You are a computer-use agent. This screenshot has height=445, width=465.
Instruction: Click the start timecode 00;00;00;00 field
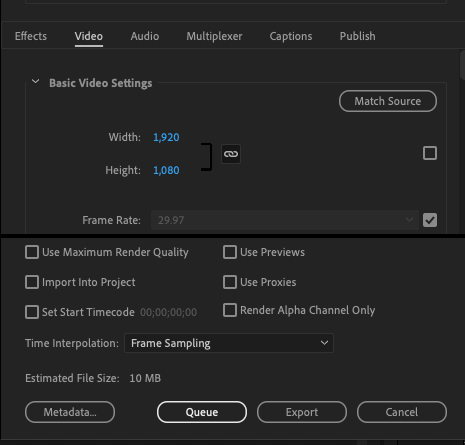click(168, 312)
